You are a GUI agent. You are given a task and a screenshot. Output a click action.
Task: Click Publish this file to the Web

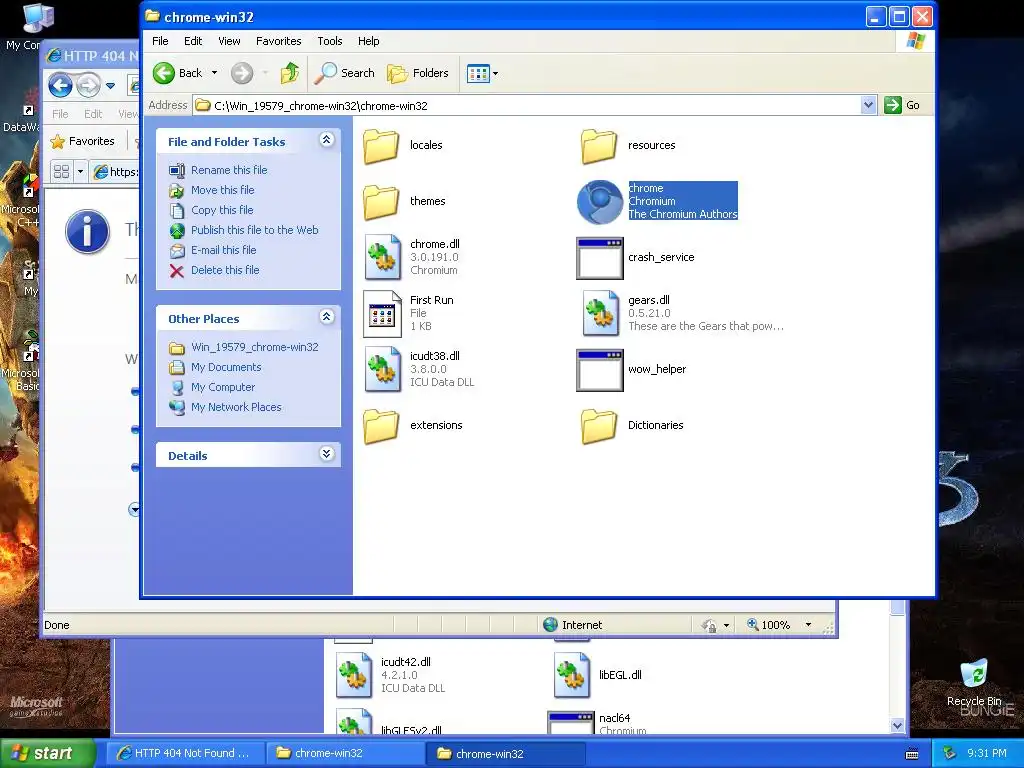point(255,230)
